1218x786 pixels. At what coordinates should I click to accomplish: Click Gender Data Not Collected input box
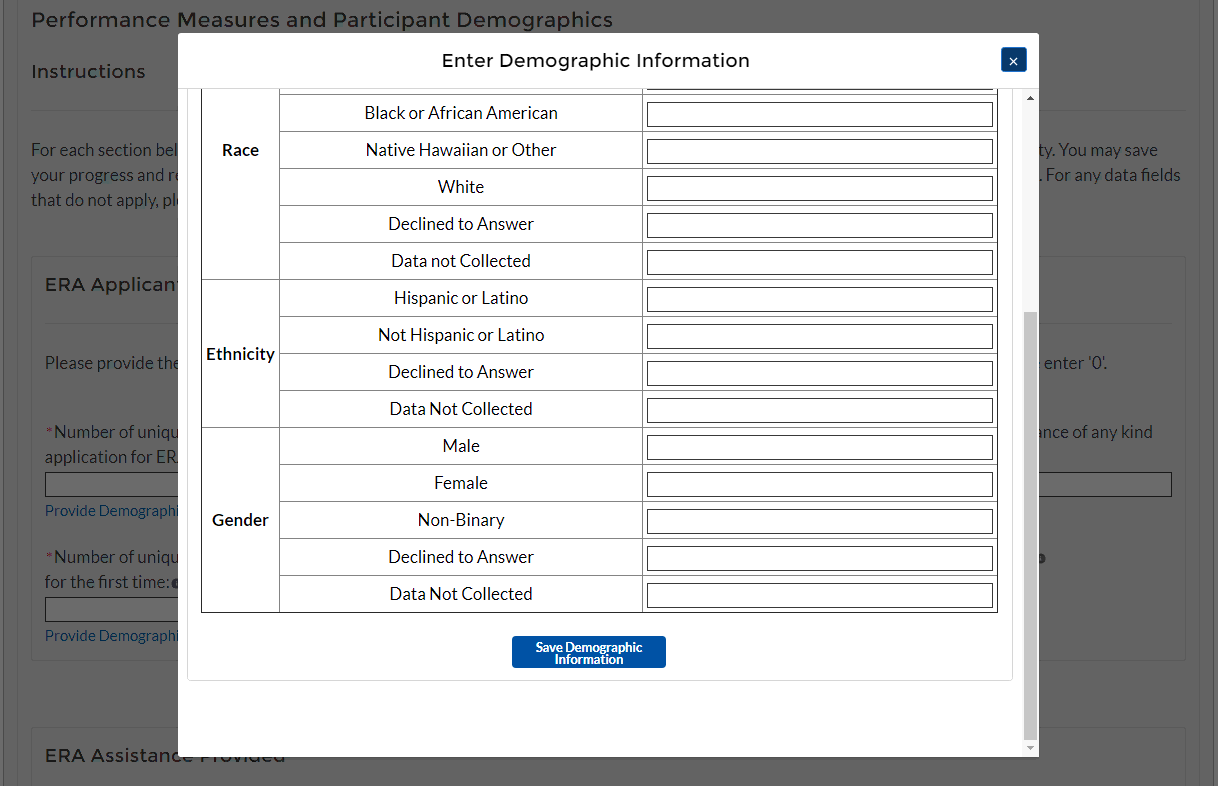[x=819, y=595]
